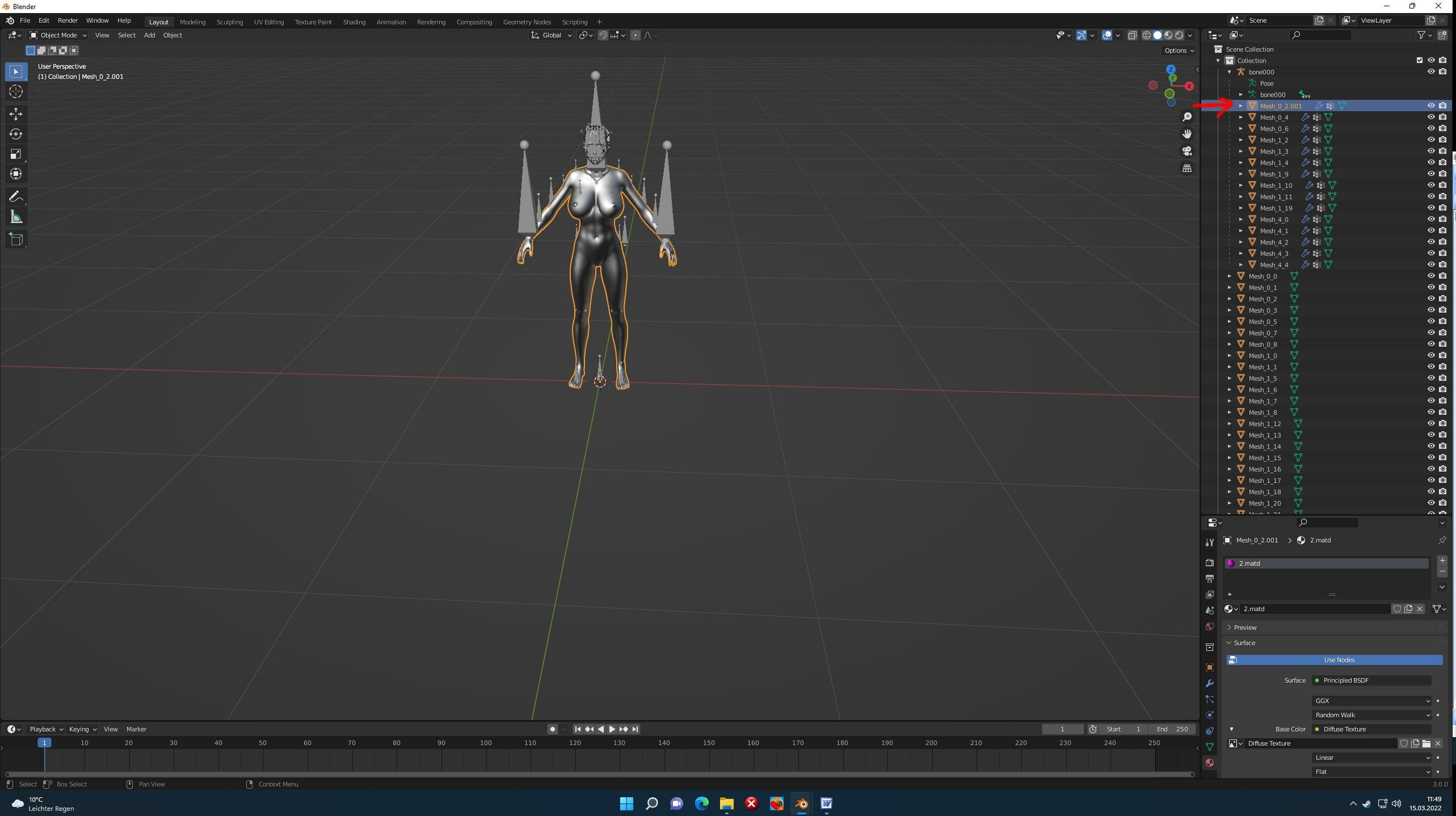The width and height of the screenshot is (1456, 816).
Task: Open the File menu
Action: coord(25,20)
